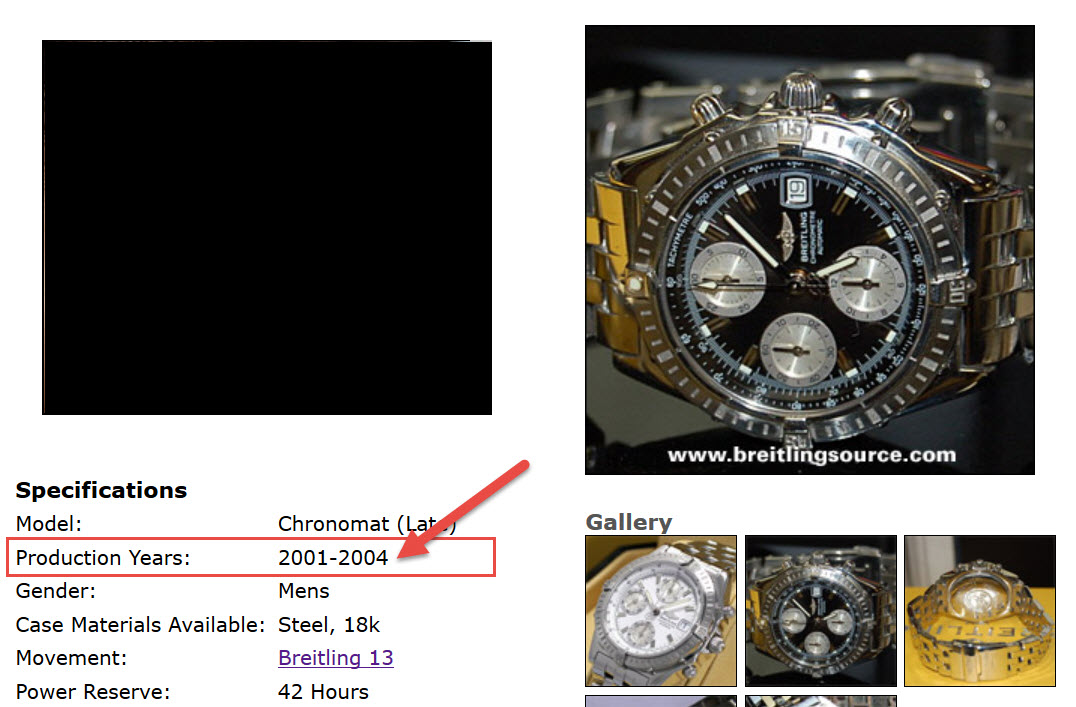Click the Specifications heading
The height and width of the screenshot is (707, 1076).
[102, 490]
